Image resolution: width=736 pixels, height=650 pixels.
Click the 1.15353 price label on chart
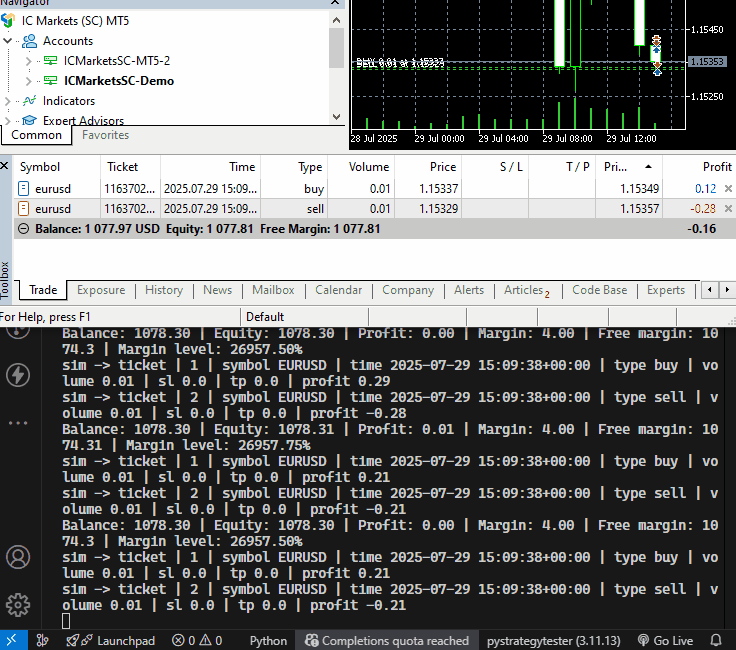click(707, 61)
